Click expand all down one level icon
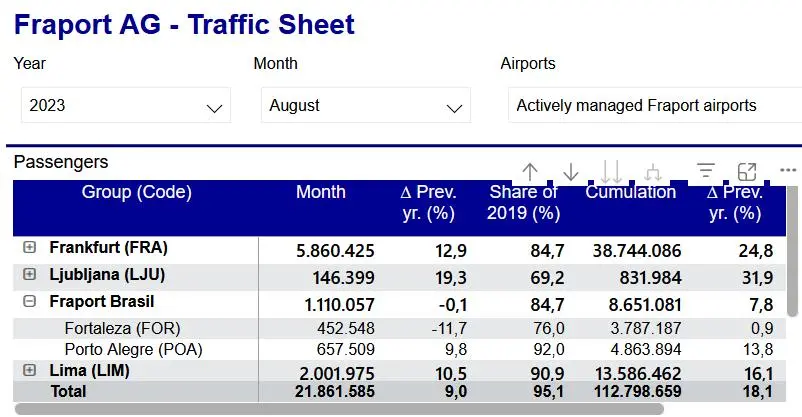This screenshot has height=417, width=802. [652, 173]
